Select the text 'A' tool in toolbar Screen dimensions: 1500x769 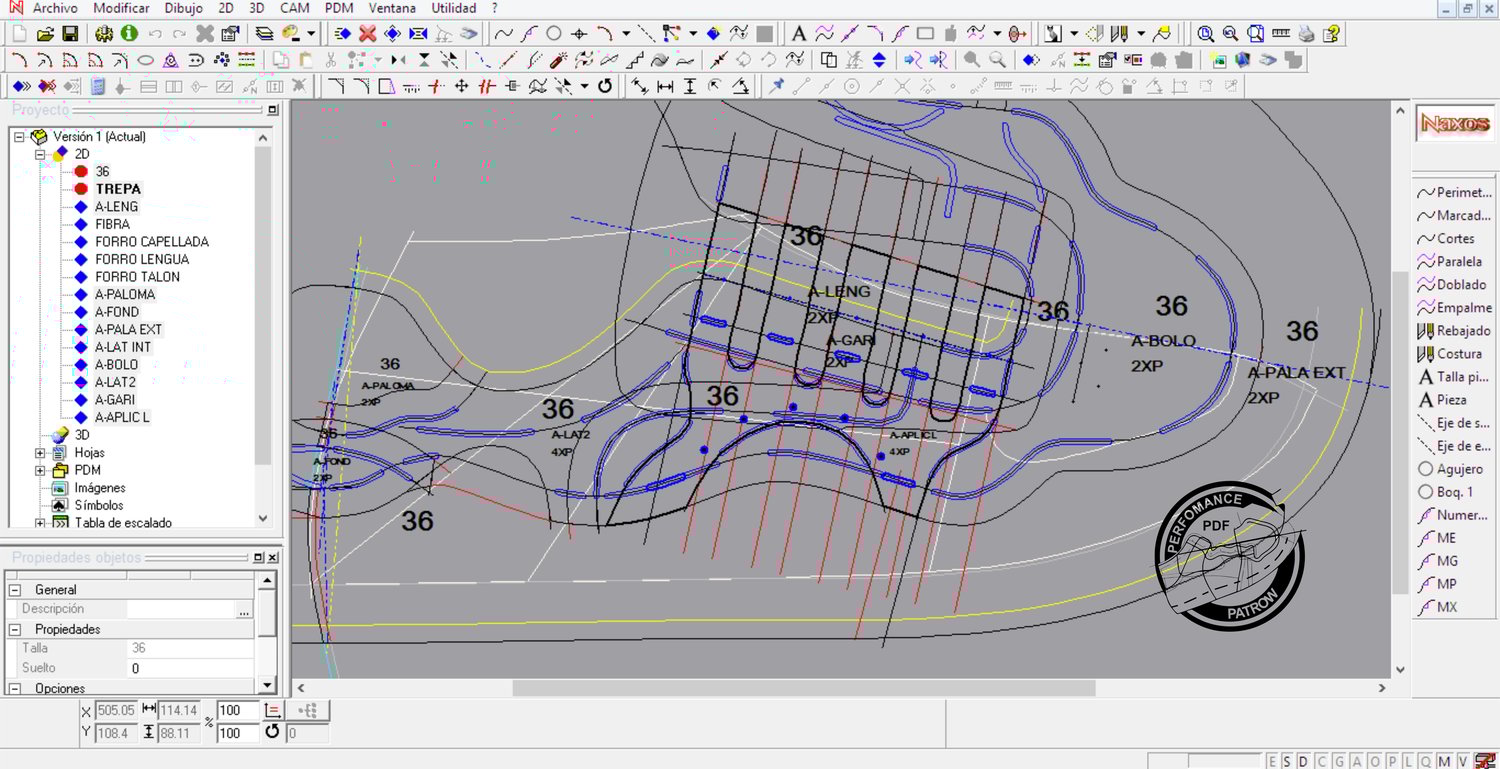pos(799,34)
